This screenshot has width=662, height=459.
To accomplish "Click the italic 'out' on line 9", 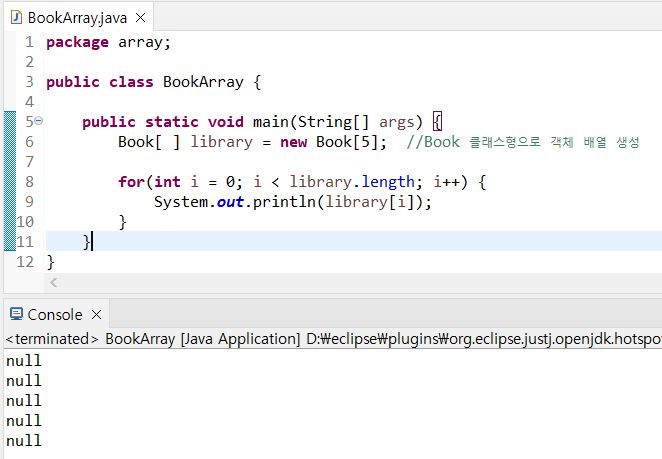I will tap(230, 202).
